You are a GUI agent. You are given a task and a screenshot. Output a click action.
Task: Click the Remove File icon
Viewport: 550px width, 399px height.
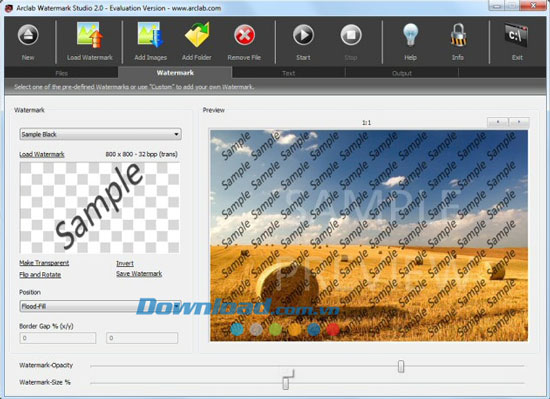(244, 35)
